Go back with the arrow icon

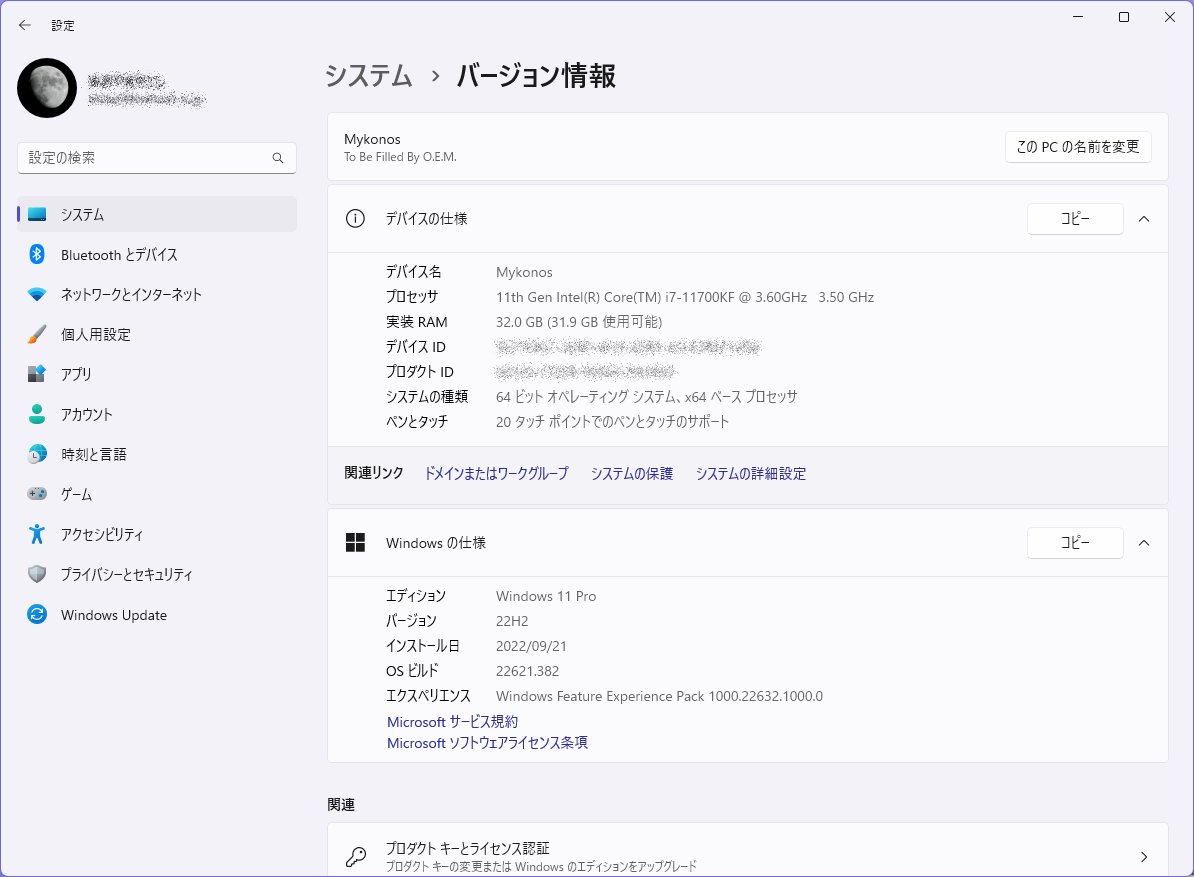coord(24,25)
